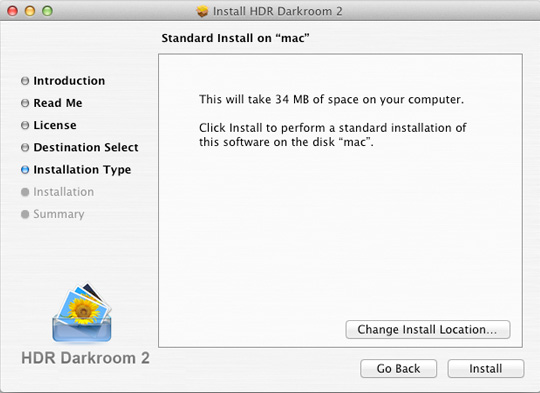Zoom the window with green button

pos(47,11)
